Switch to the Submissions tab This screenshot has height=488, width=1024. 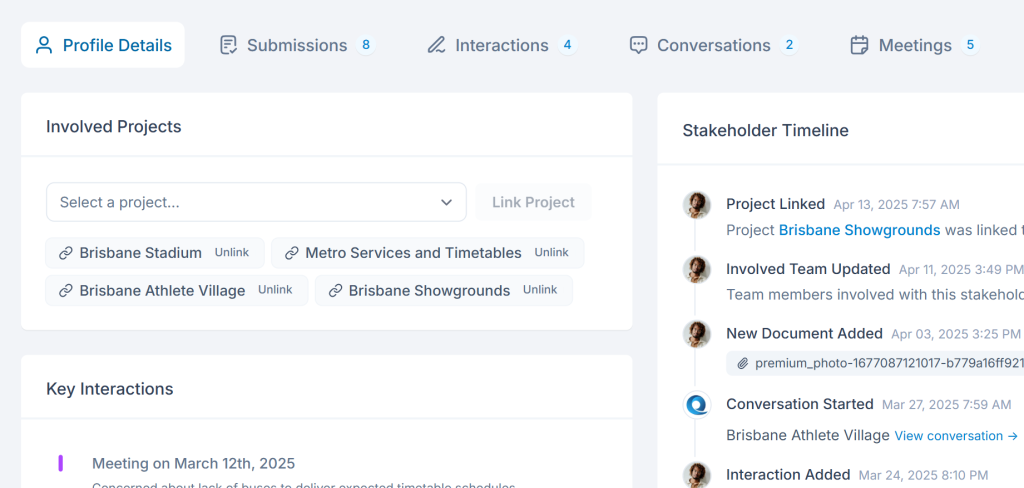click(x=297, y=45)
